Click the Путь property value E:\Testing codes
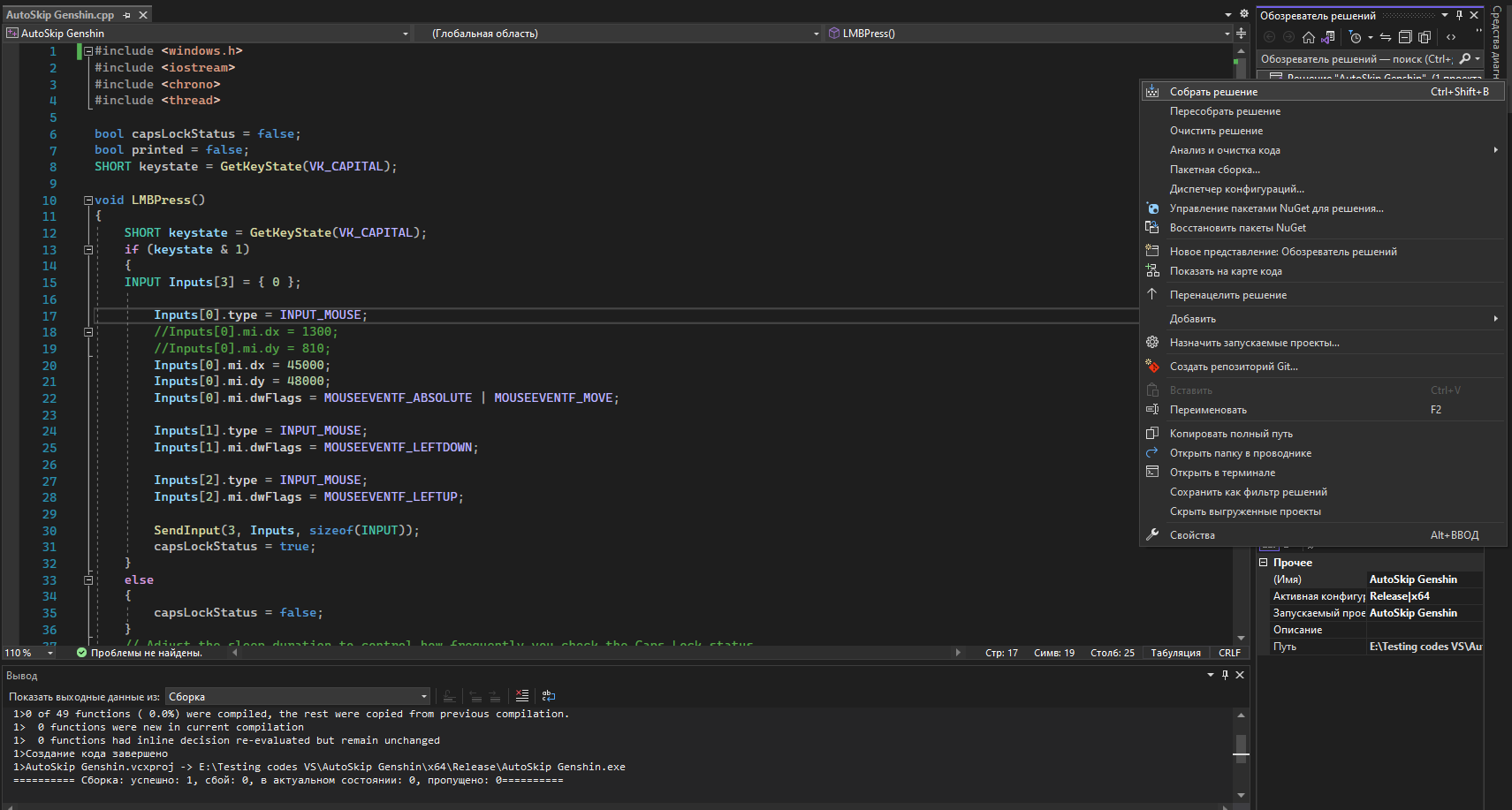The image size is (1512, 810). click(x=1425, y=647)
